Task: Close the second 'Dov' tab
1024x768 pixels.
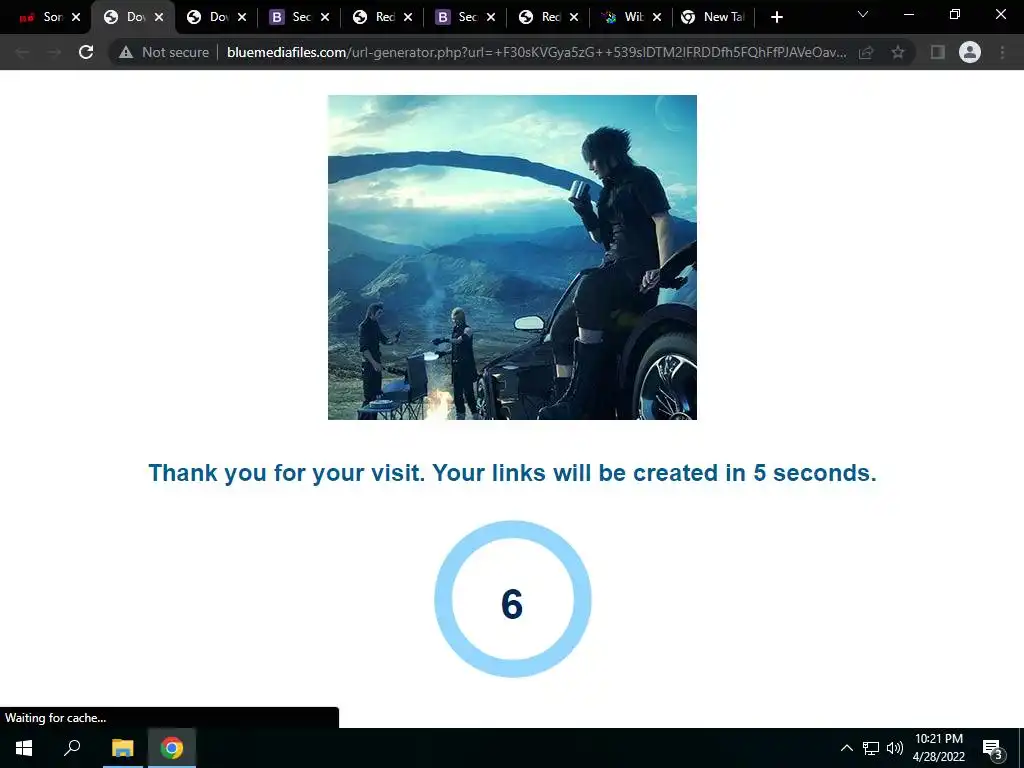Action: [x=242, y=18]
